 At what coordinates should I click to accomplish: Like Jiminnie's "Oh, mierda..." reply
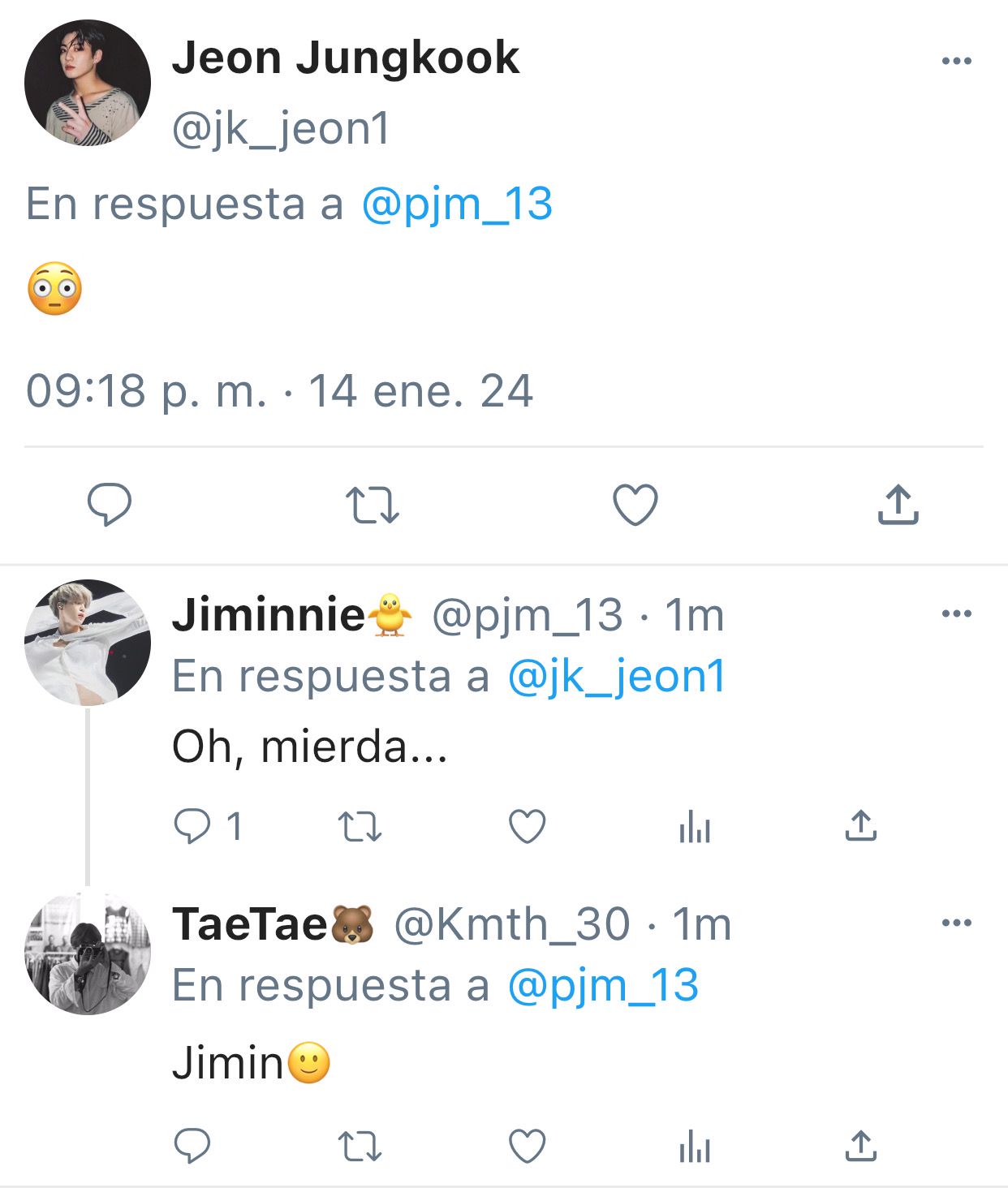pyautogui.click(x=527, y=827)
